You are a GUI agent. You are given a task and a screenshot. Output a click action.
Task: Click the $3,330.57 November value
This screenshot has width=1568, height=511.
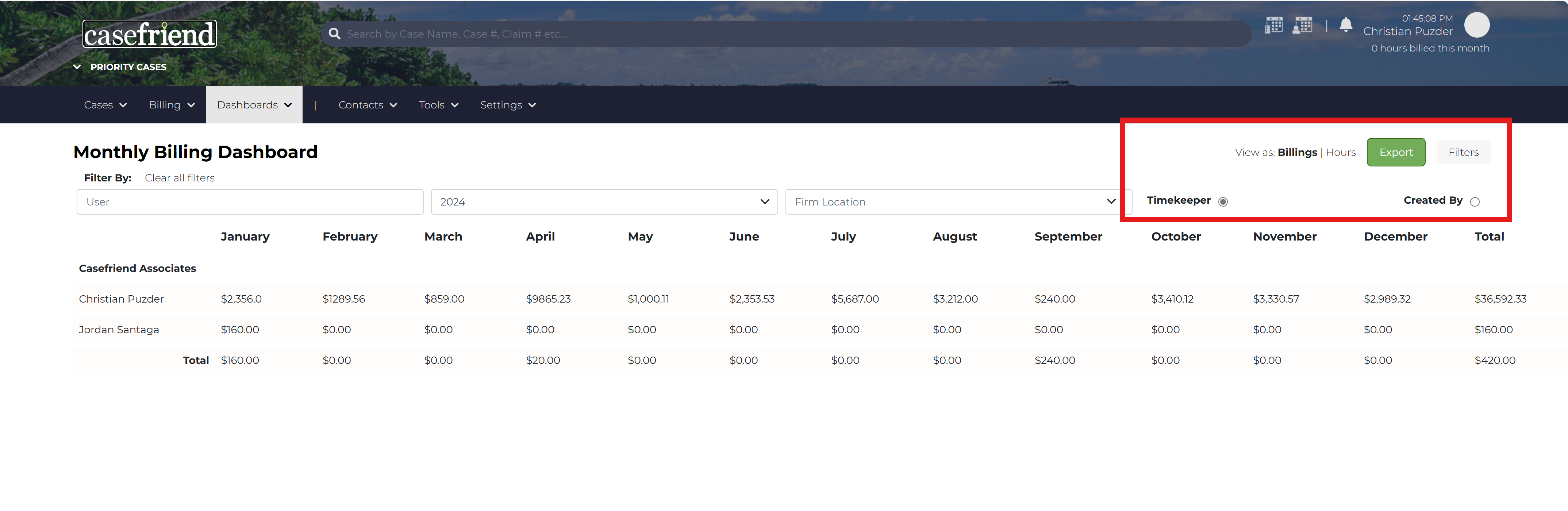[x=1276, y=299]
